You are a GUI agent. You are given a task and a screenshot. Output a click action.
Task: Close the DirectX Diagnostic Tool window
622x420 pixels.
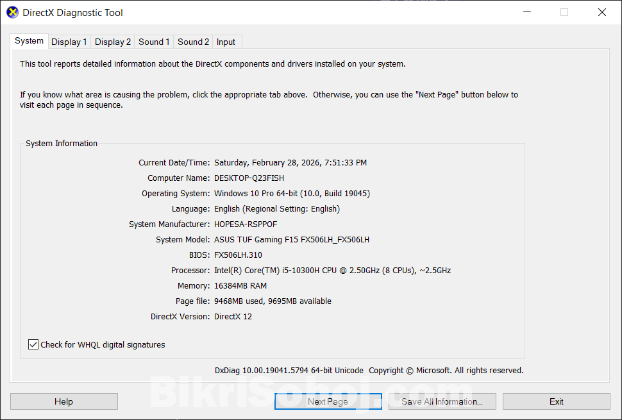pos(602,12)
